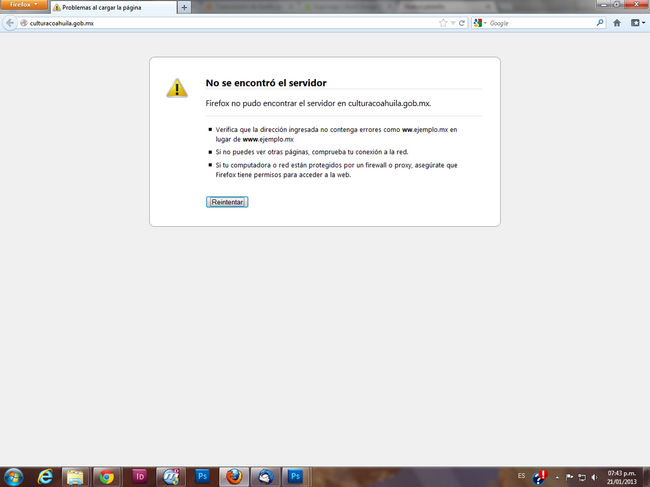
Task: Open a new tab with plus button
Action: coord(184,7)
